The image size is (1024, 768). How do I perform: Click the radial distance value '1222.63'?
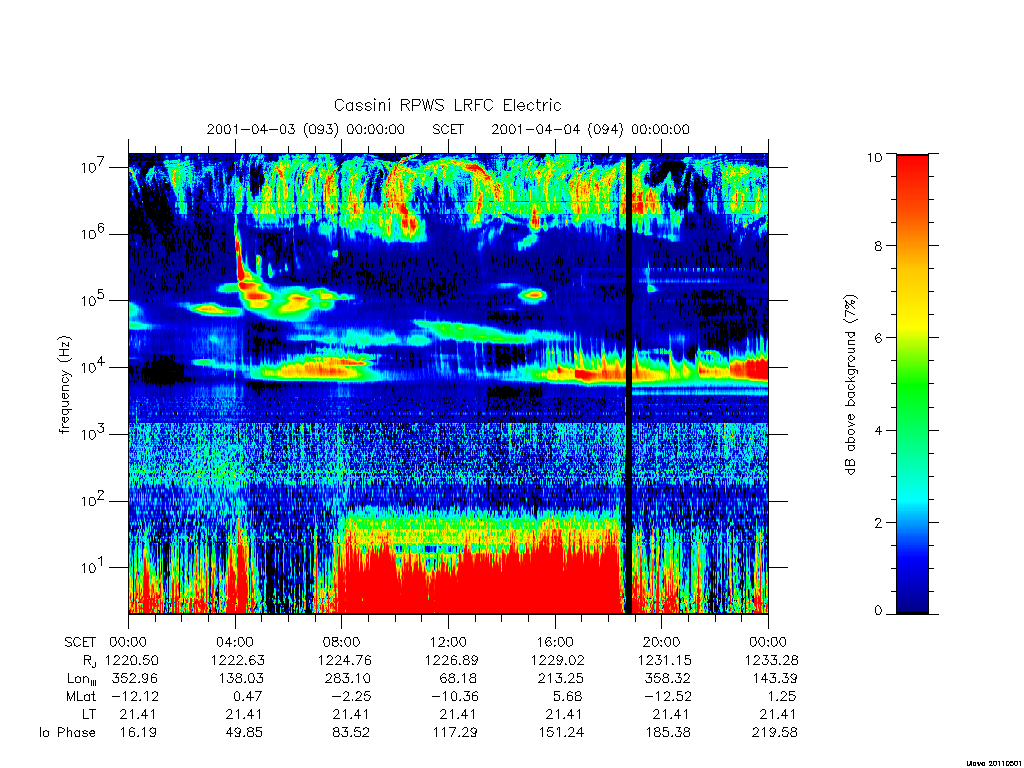tap(238, 660)
